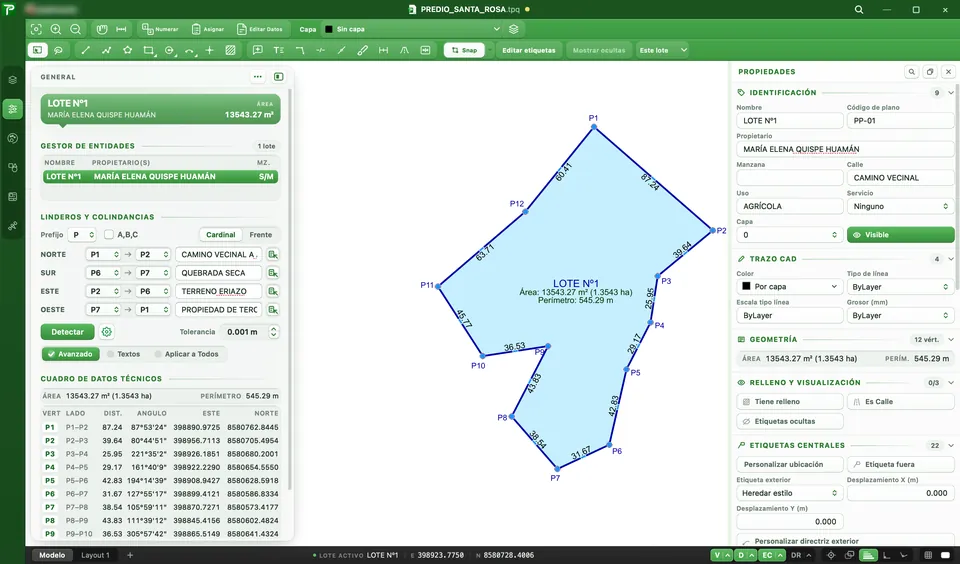
Task: Select the lasso selection tool
Action: coord(58,50)
